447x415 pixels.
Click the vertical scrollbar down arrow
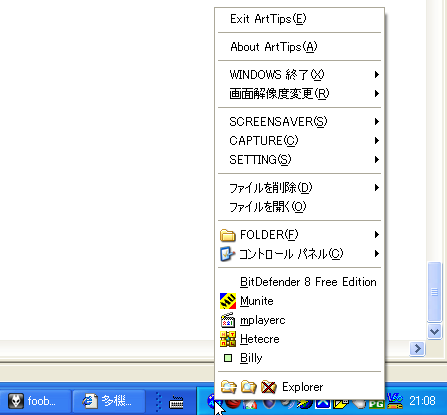[434, 331]
